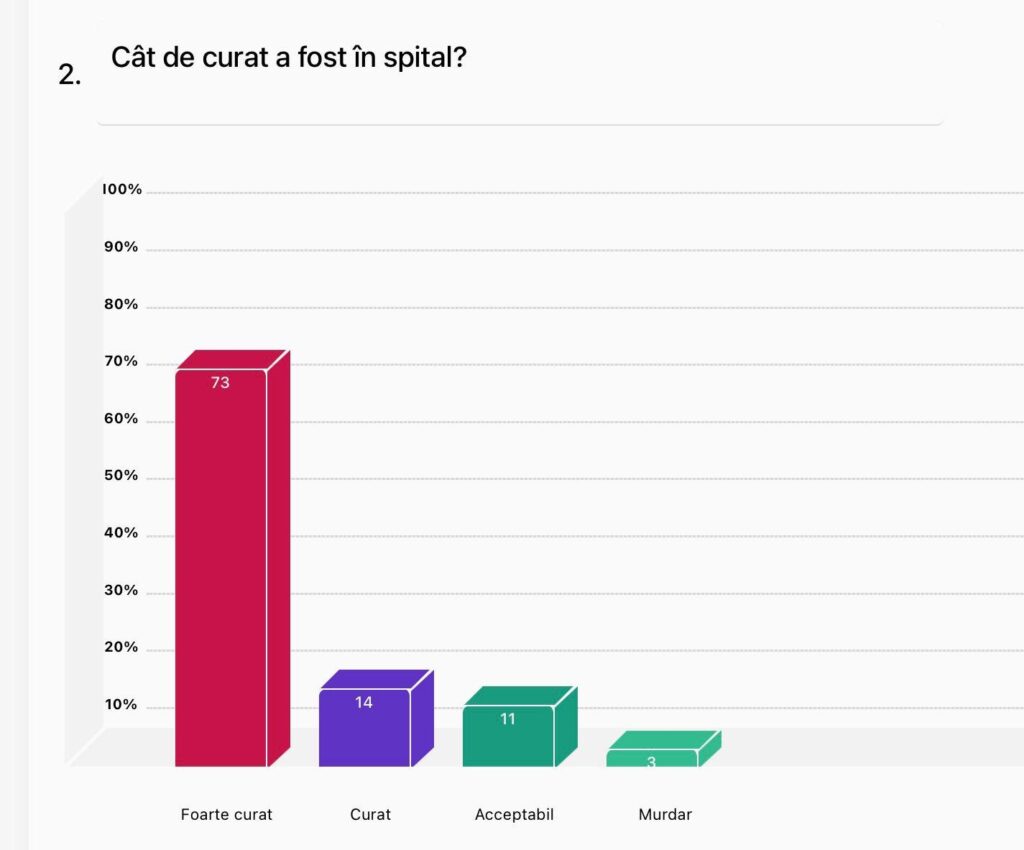Click the 10% axis tick label
Viewport: 1024px width, 850px height.
pos(121,704)
